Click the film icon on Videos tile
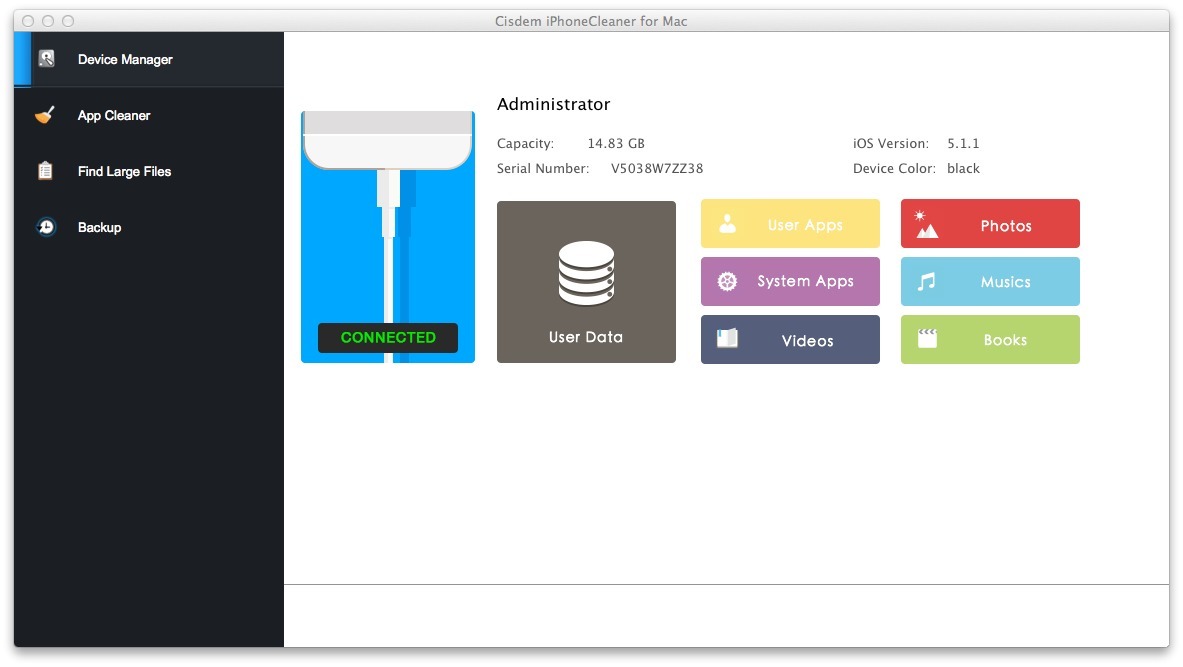The image size is (1183, 667). (x=728, y=339)
